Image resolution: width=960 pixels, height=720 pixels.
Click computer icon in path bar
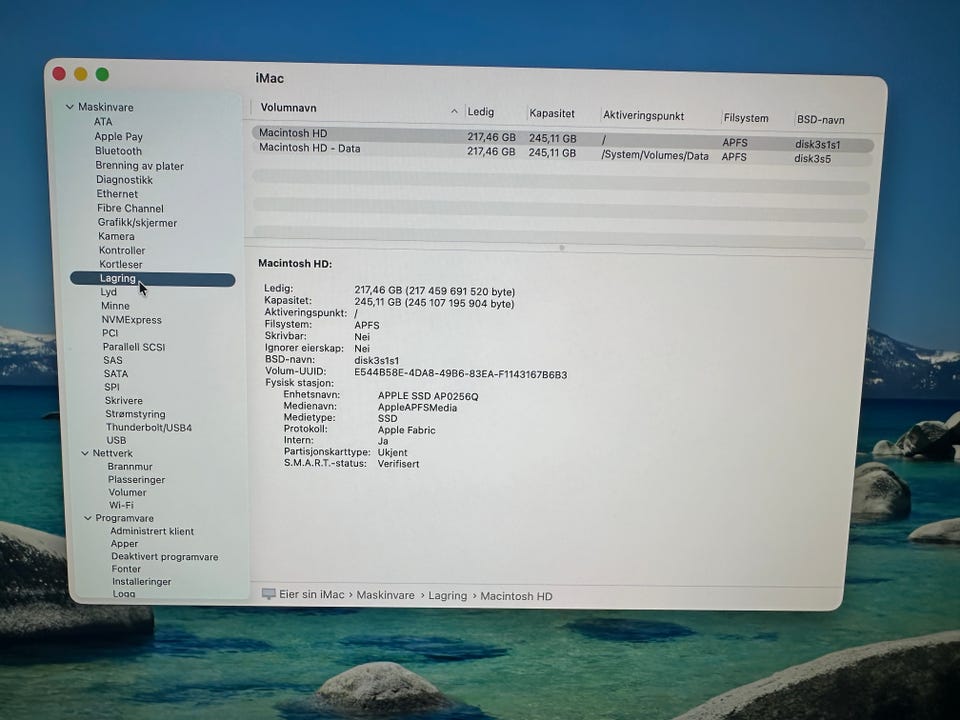click(268, 594)
